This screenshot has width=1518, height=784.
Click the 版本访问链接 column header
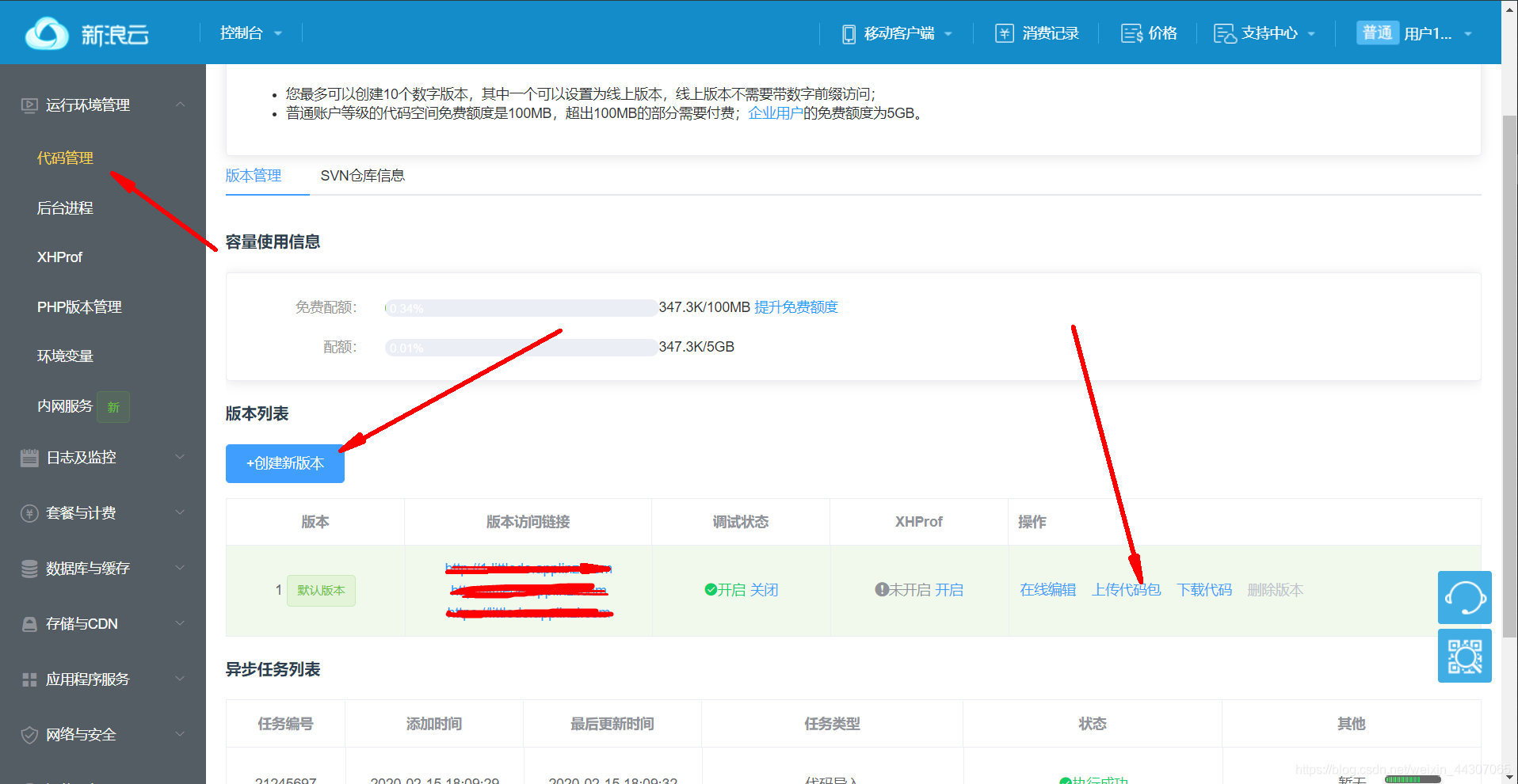[x=528, y=522]
